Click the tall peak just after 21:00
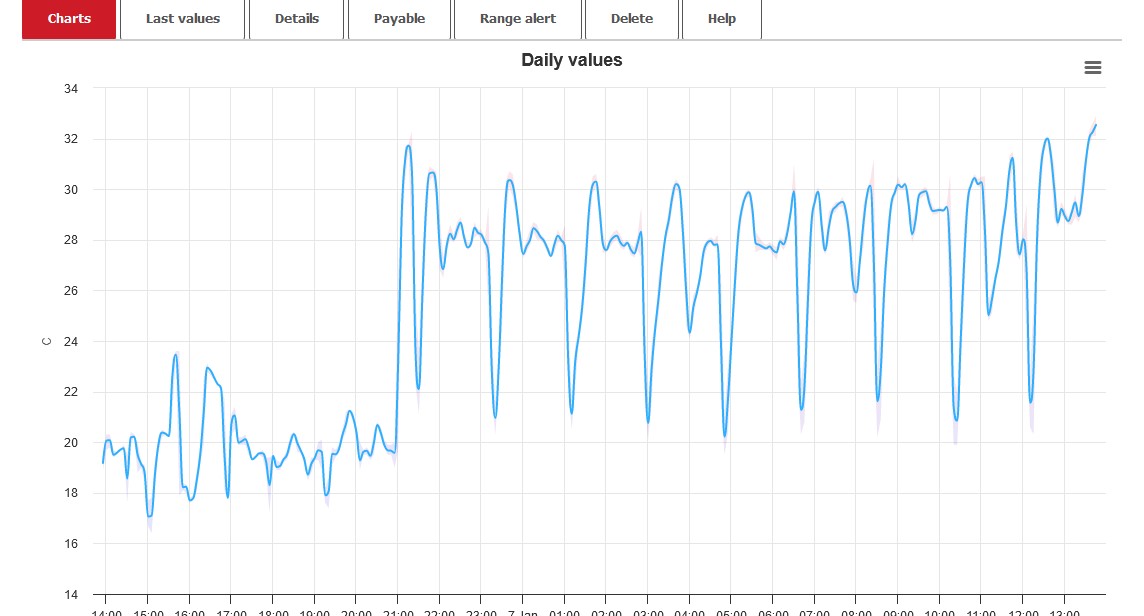 408,146
